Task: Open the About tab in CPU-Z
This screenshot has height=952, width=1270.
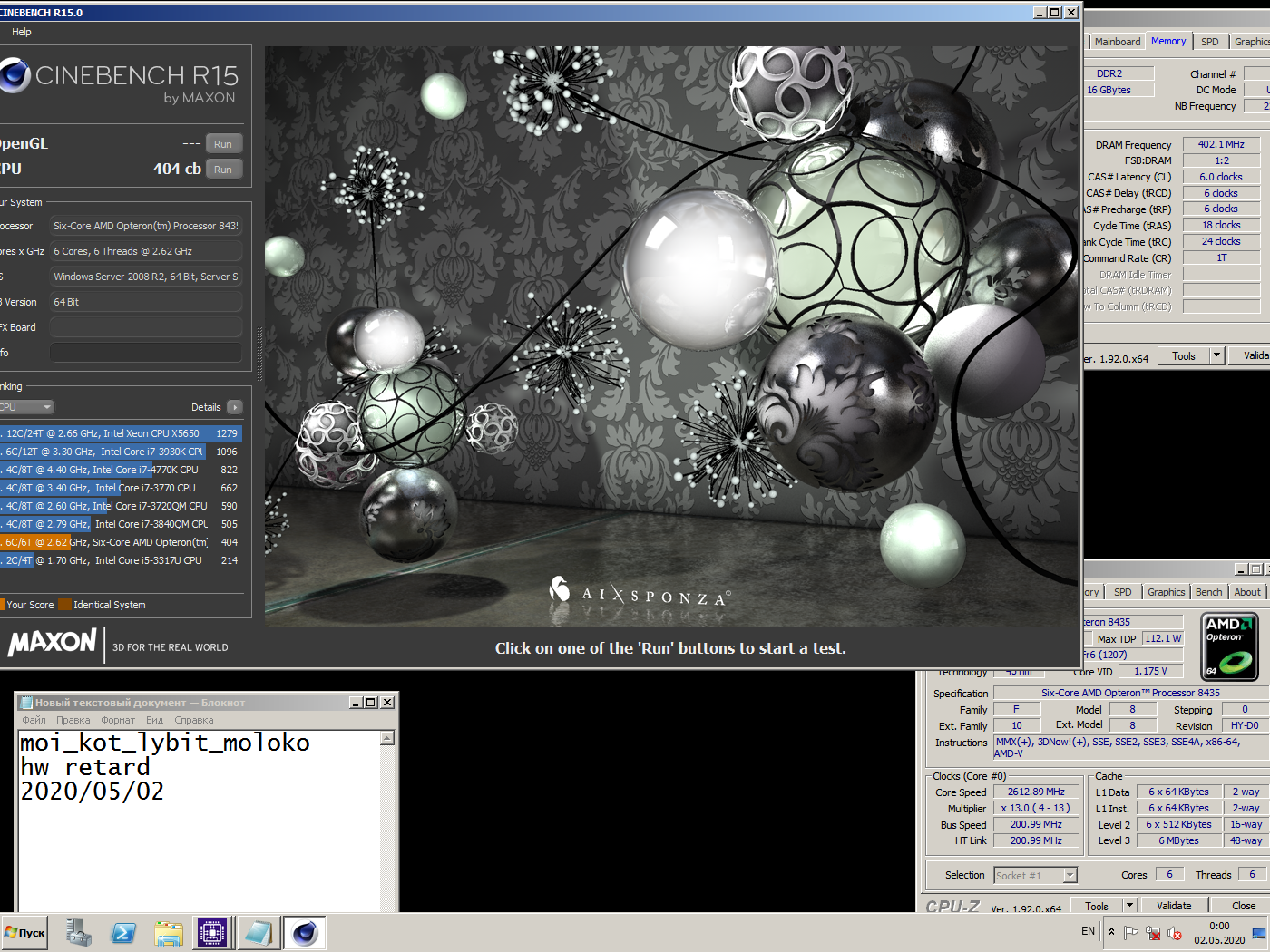Action: pos(1247,592)
